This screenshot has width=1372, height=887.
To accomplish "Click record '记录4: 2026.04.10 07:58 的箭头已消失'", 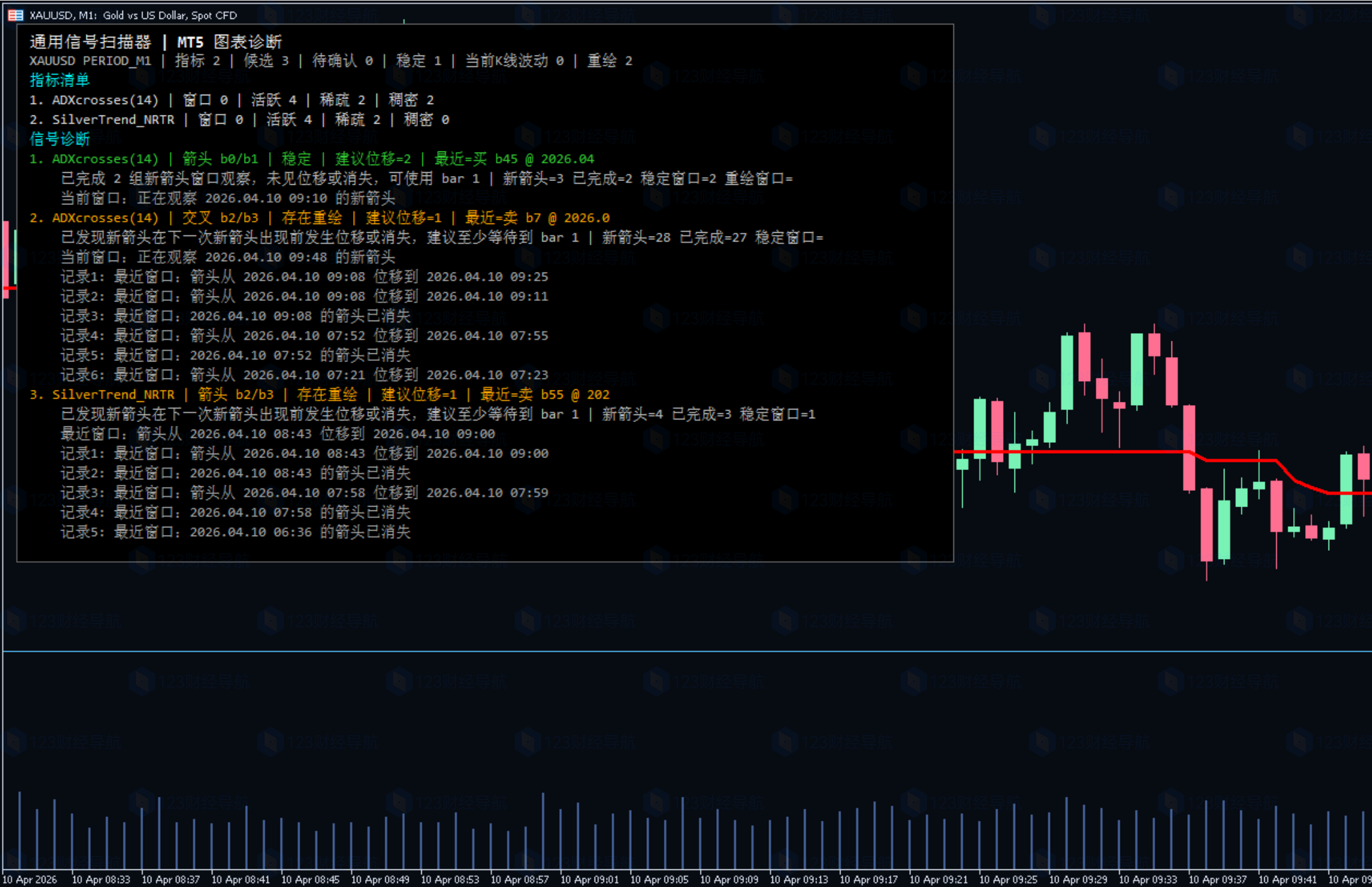I will (236, 512).
